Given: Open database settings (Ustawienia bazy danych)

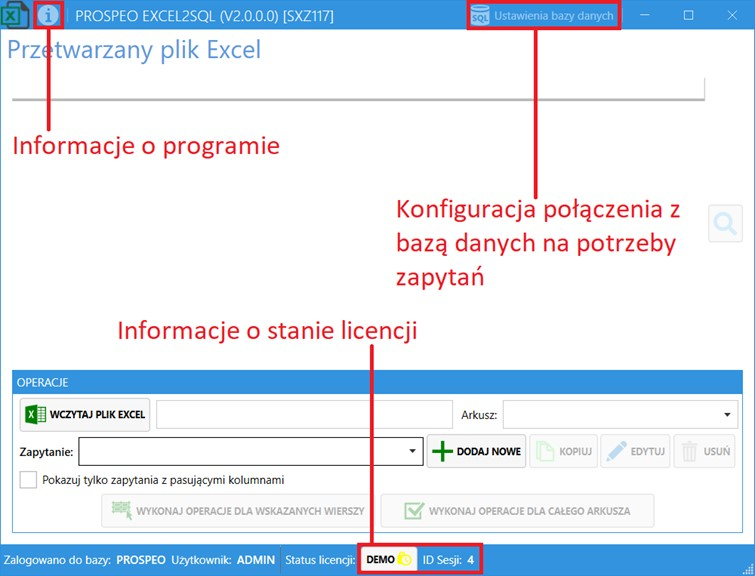Looking at the screenshot, I should click(x=544, y=16).
